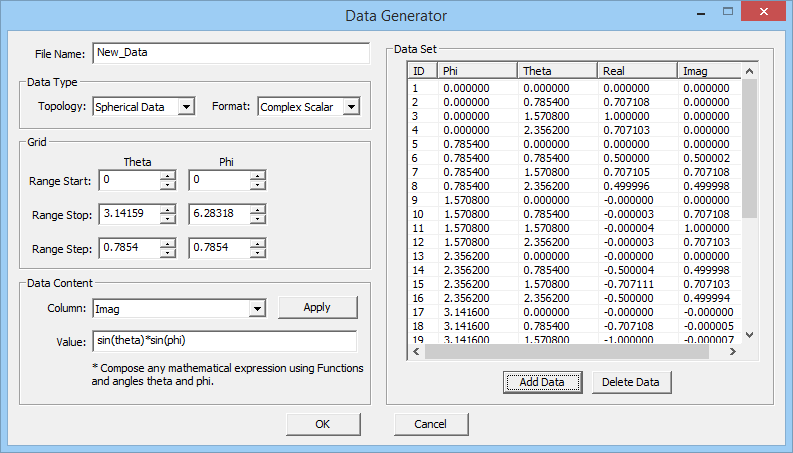Click the Apply button
This screenshot has height=453, width=793.
[x=317, y=308]
